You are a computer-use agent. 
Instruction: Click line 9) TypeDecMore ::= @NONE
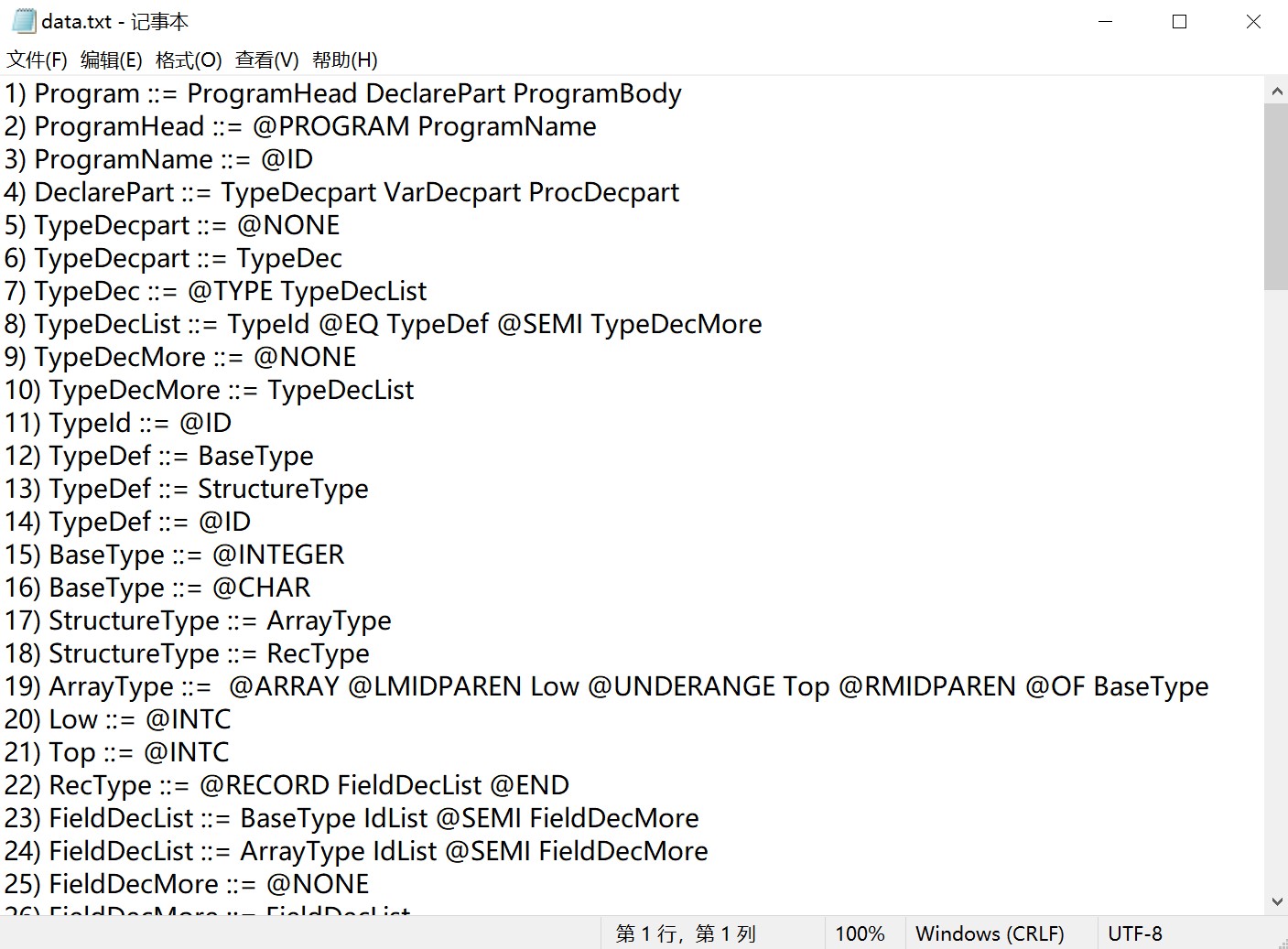click(x=180, y=357)
